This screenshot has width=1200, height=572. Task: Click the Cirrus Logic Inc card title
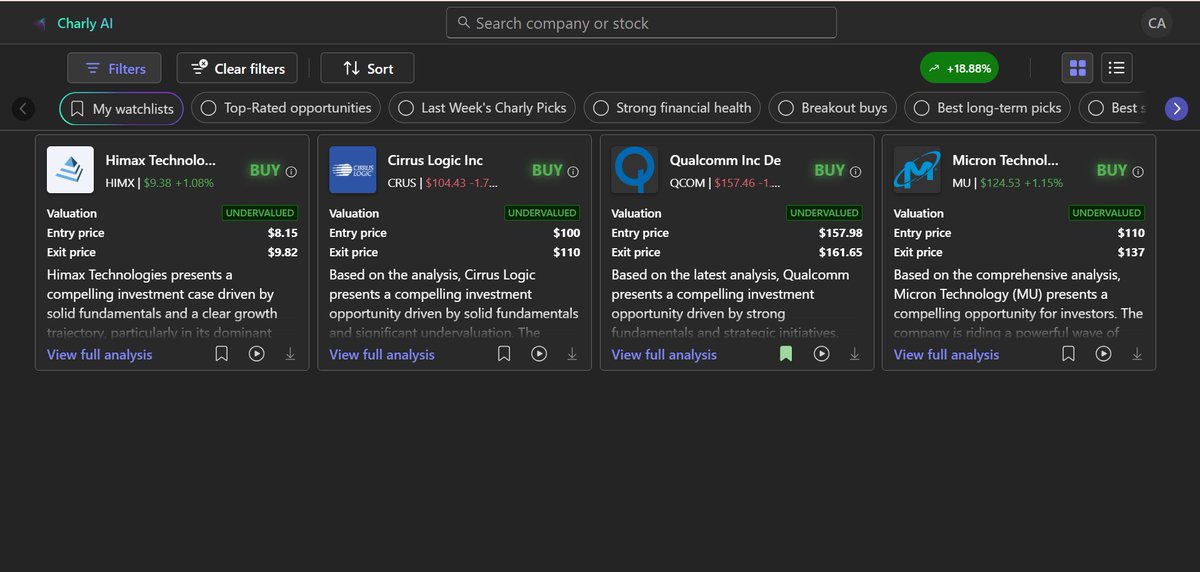[x=435, y=160]
